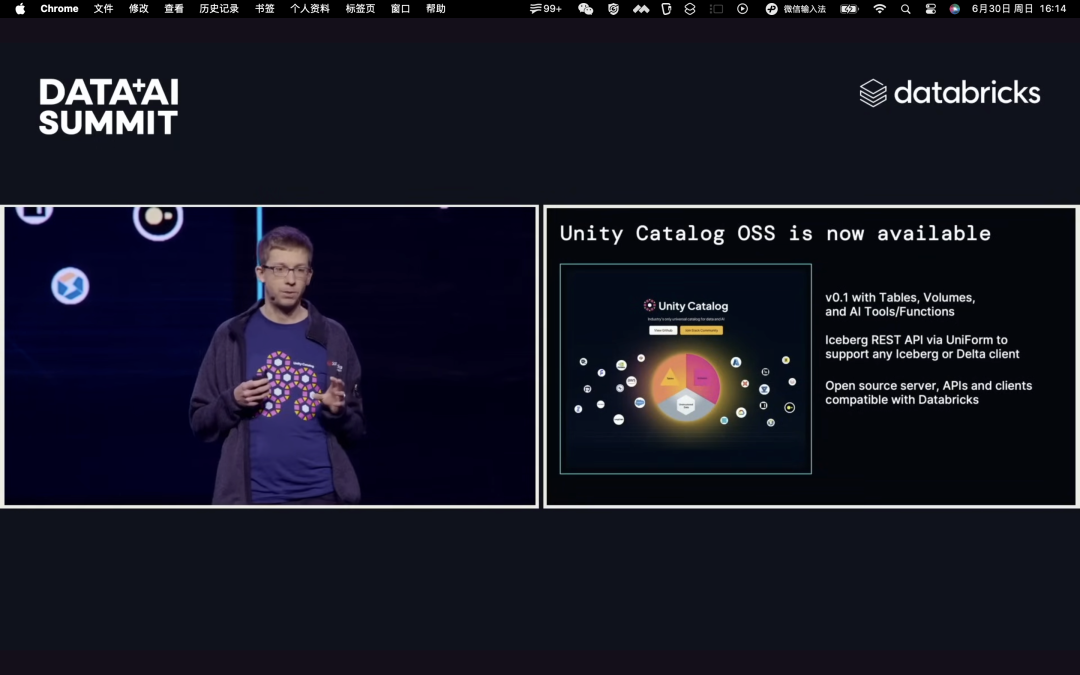Open the 历史记录 menu
This screenshot has width=1080, height=675.
[x=219, y=9]
